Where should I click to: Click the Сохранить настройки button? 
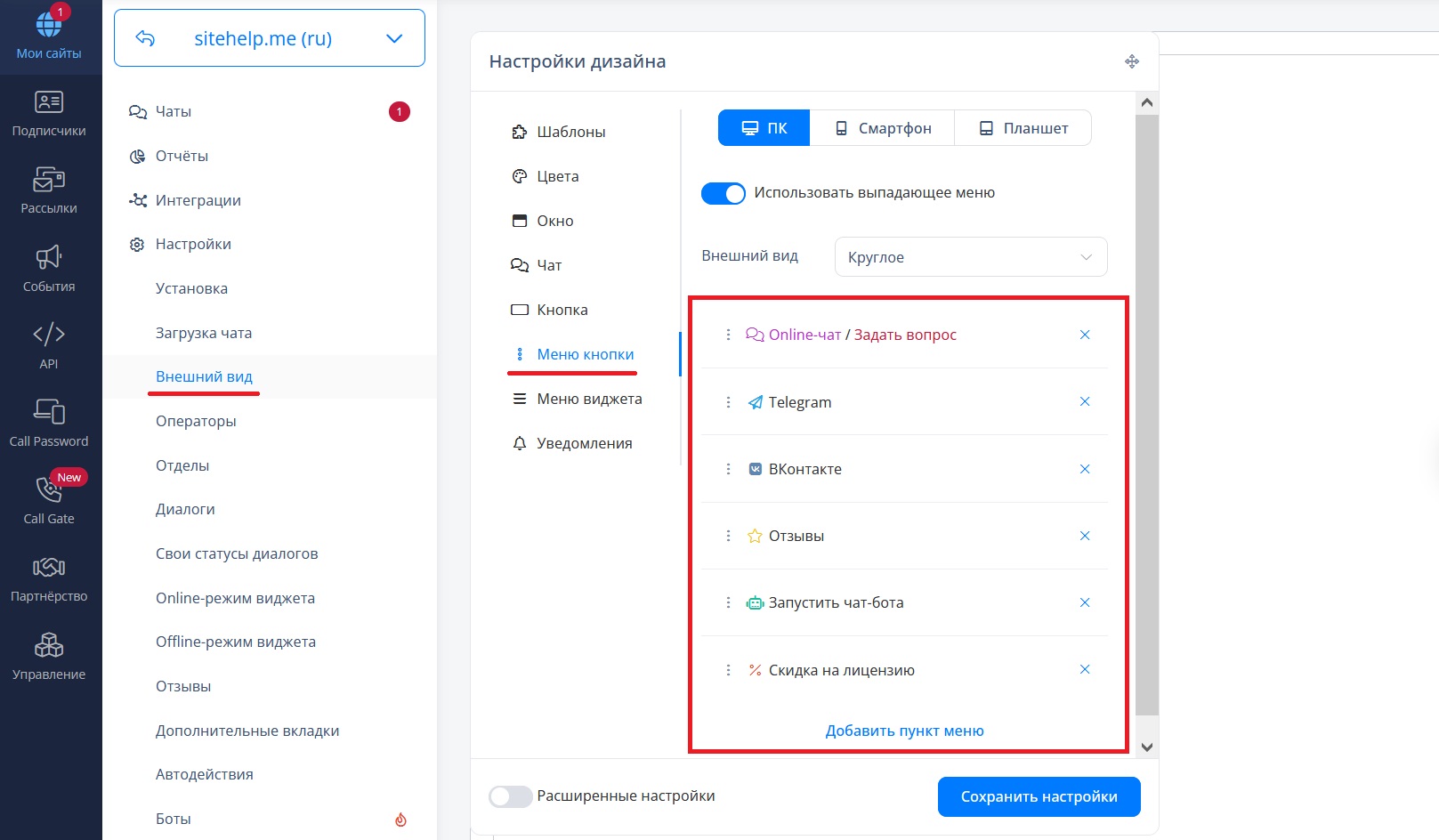pyautogui.click(x=1039, y=796)
